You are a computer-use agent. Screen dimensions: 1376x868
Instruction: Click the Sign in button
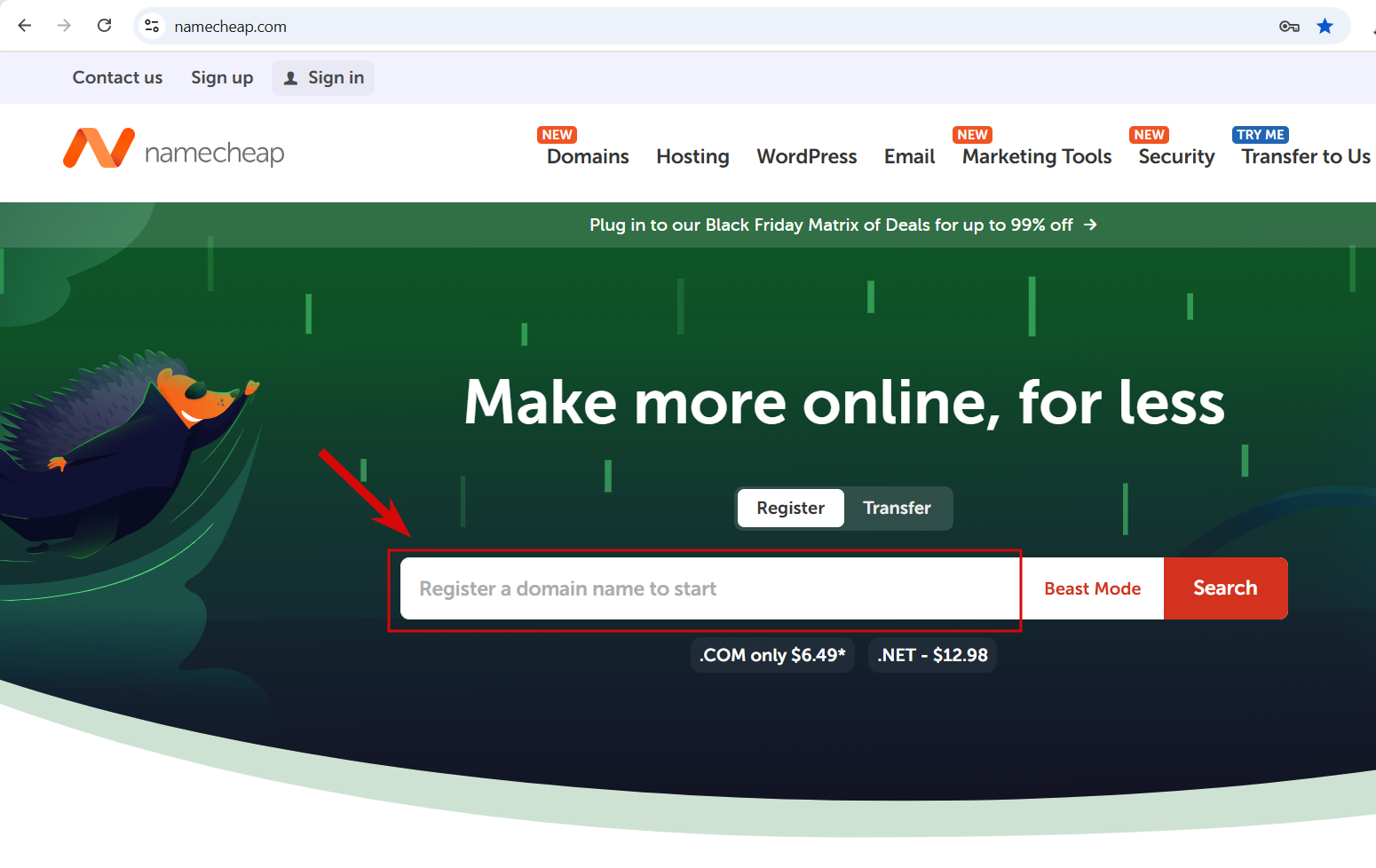pos(323,78)
